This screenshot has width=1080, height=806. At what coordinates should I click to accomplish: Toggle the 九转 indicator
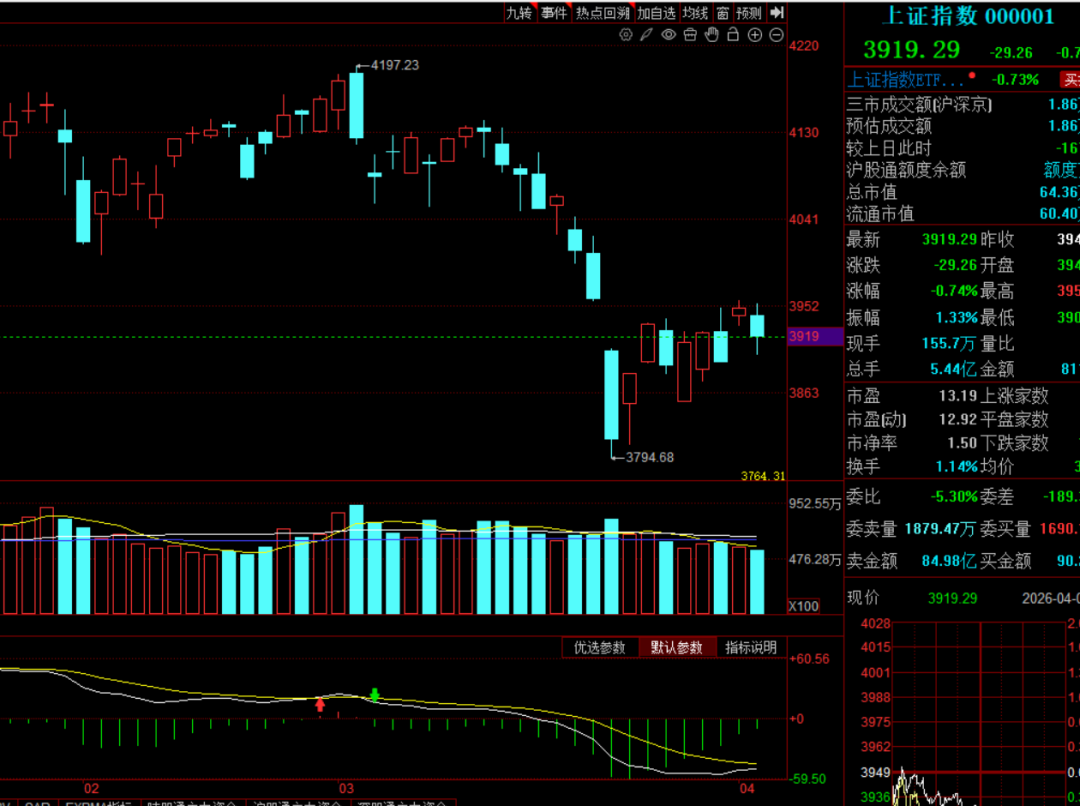519,12
